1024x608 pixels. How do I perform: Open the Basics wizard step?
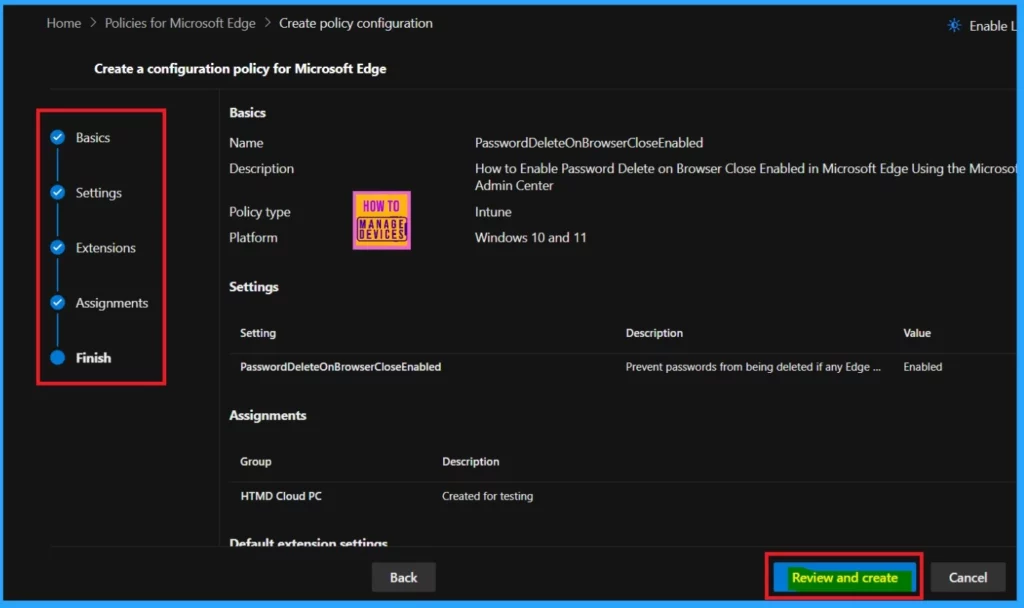[93, 138]
